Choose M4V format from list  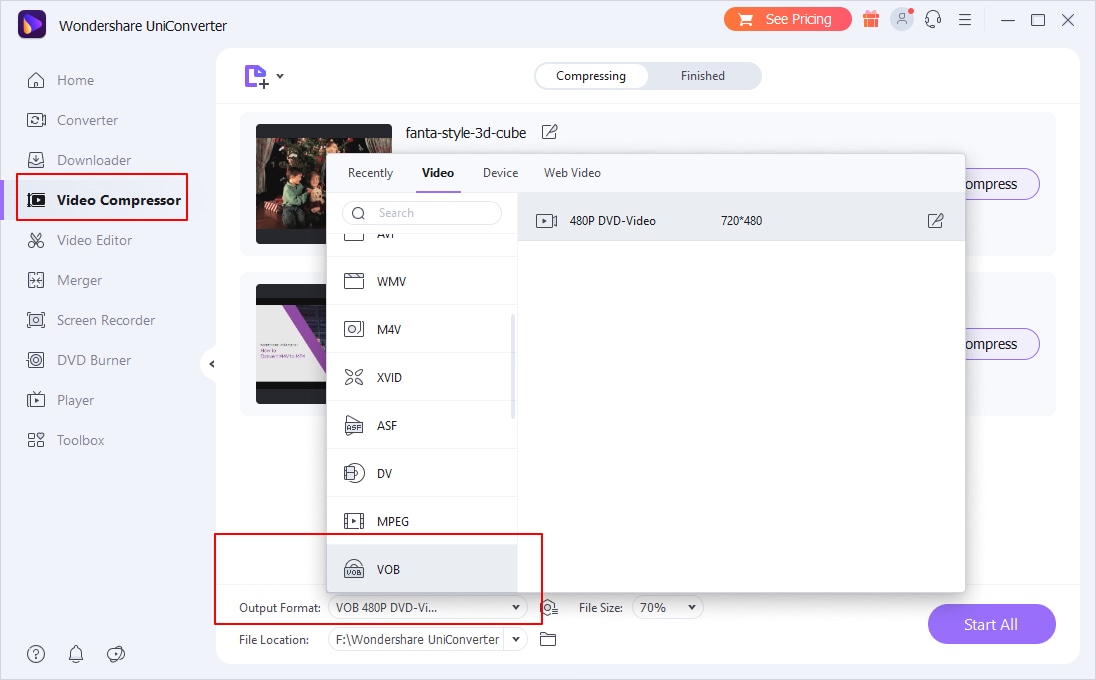point(421,329)
